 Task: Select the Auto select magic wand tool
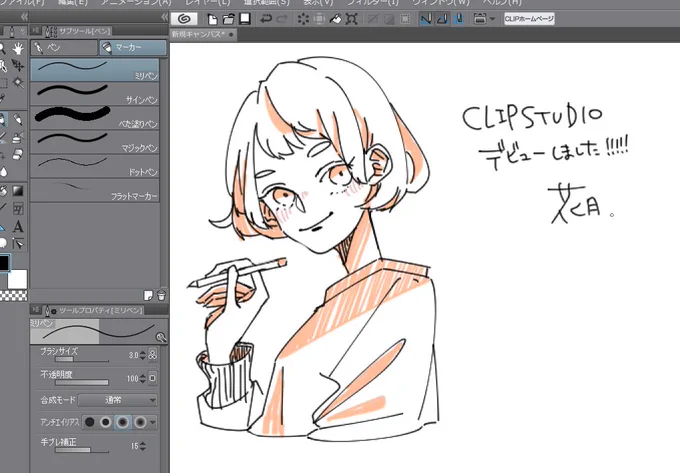click(x=18, y=82)
